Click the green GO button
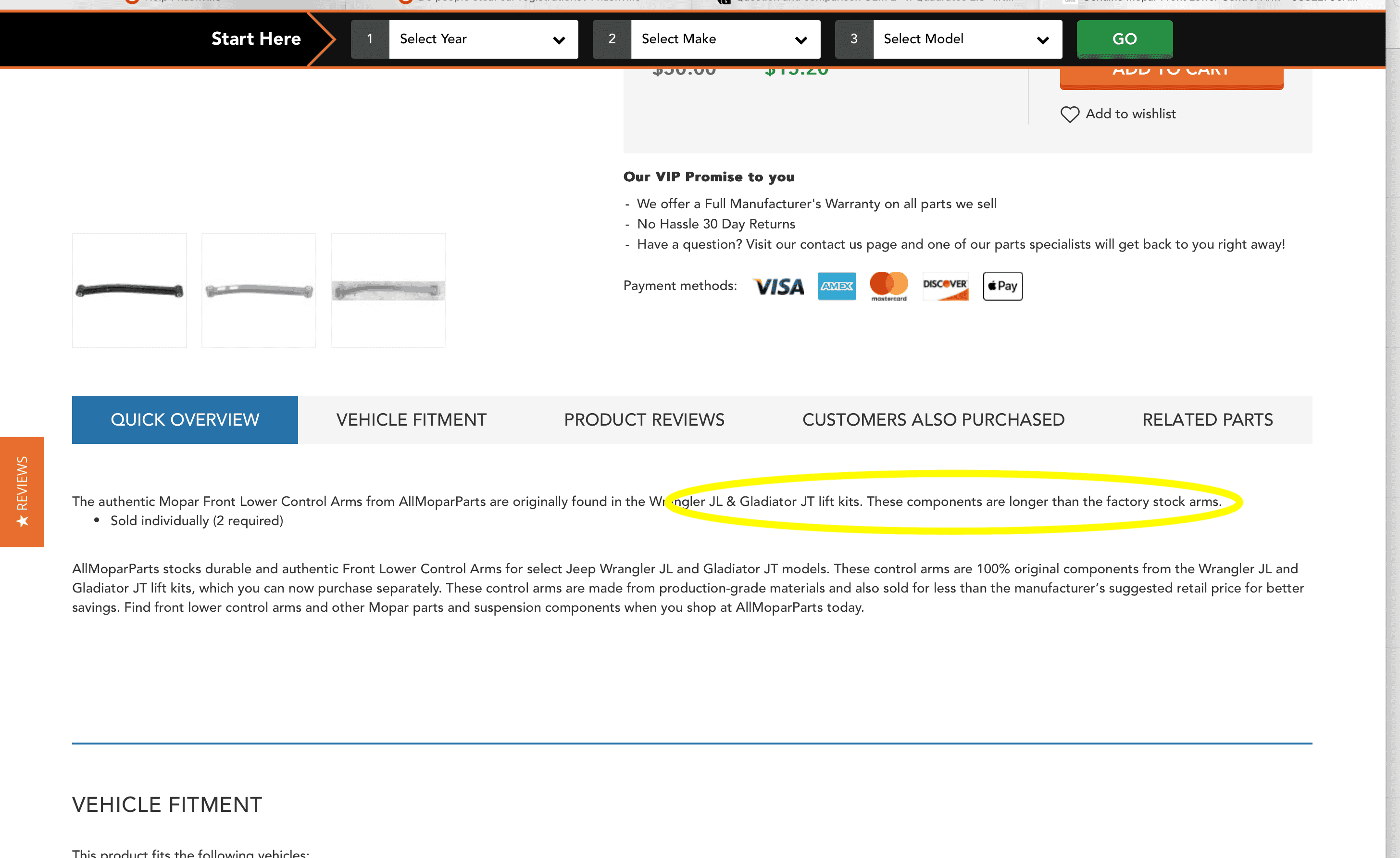1400x858 pixels. [x=1125, y=38]
